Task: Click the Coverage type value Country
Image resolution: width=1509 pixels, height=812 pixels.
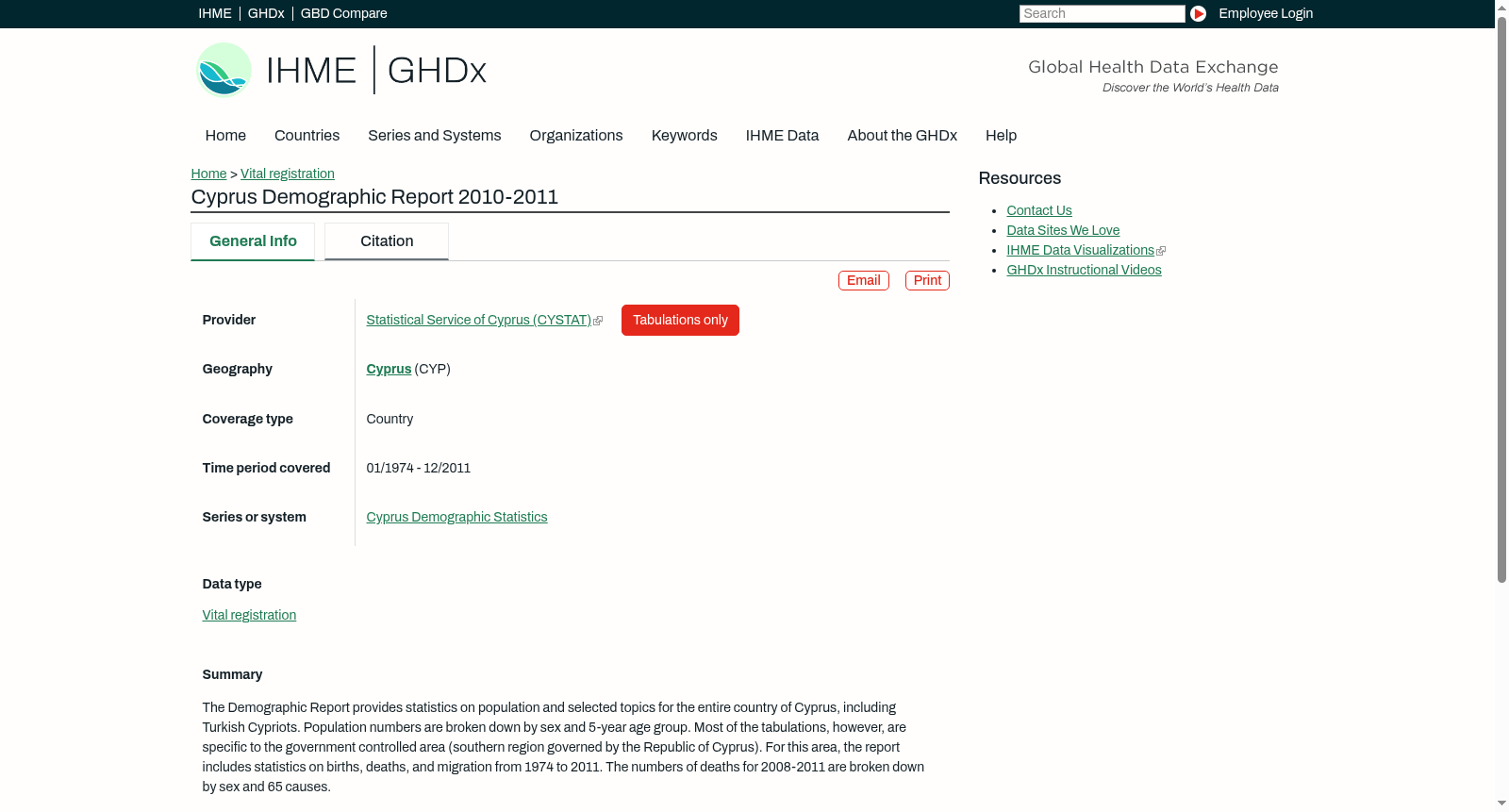Action: point(390,420)
